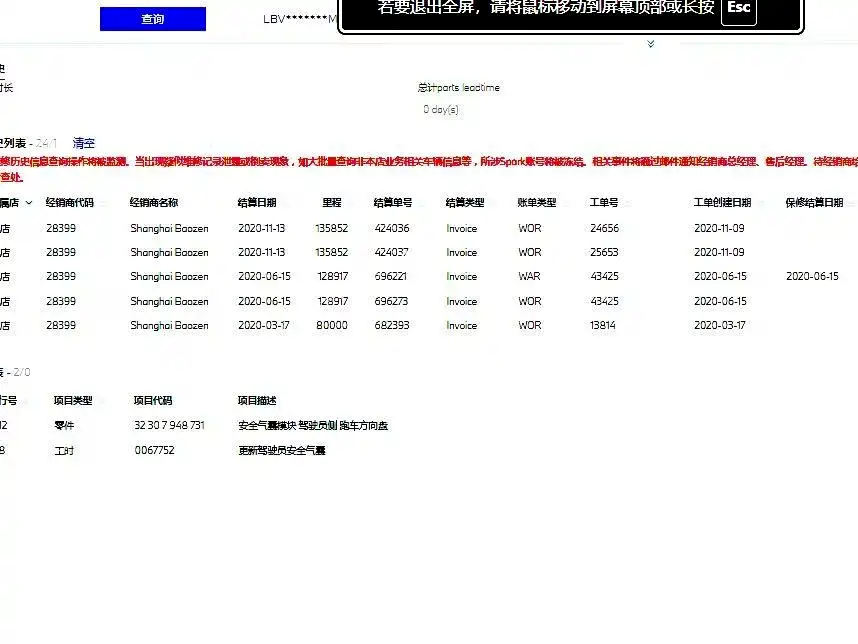Click the 结算日期 column header

(257, 202)
